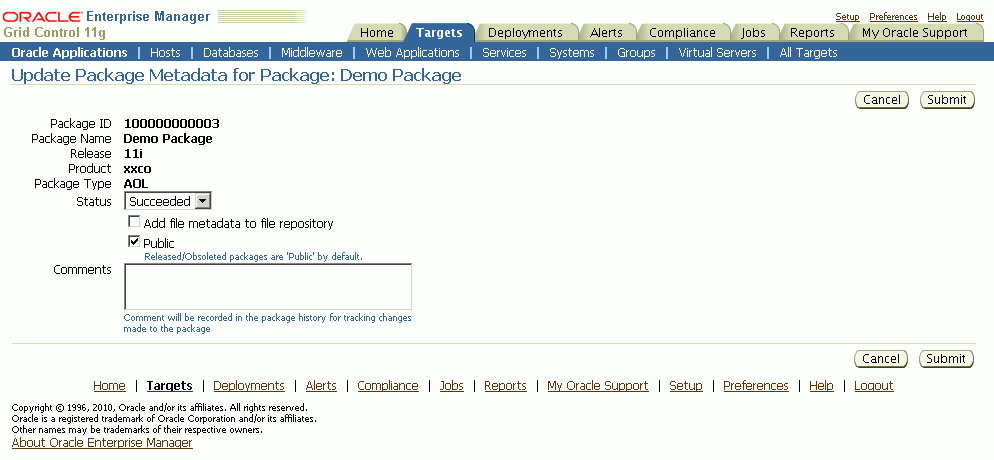Click the top Cancel button
The image size is (994, 460).
tap(882, 99)
